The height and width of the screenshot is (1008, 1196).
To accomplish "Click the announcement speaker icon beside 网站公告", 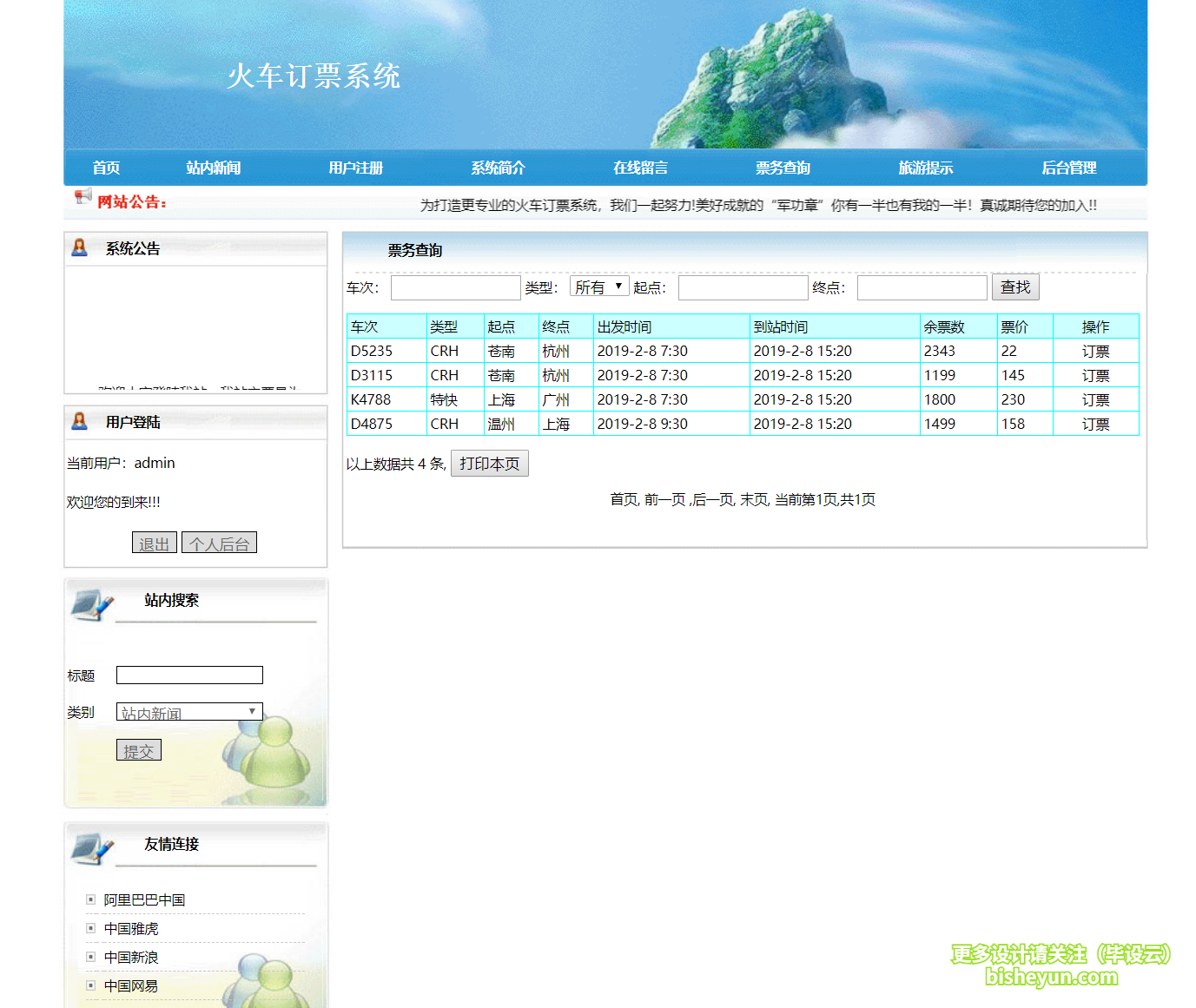I will click(83, 196).
